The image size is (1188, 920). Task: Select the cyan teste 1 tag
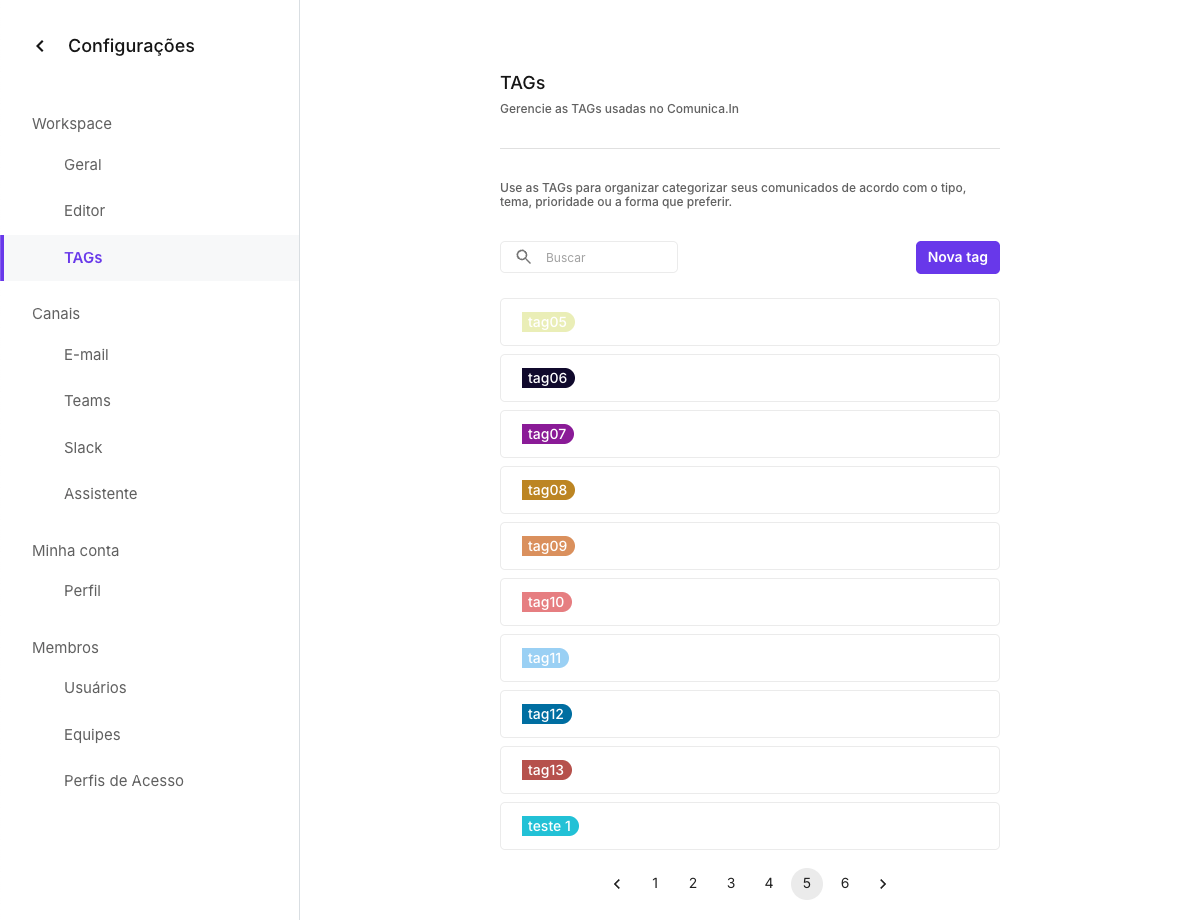pos(550,826)
